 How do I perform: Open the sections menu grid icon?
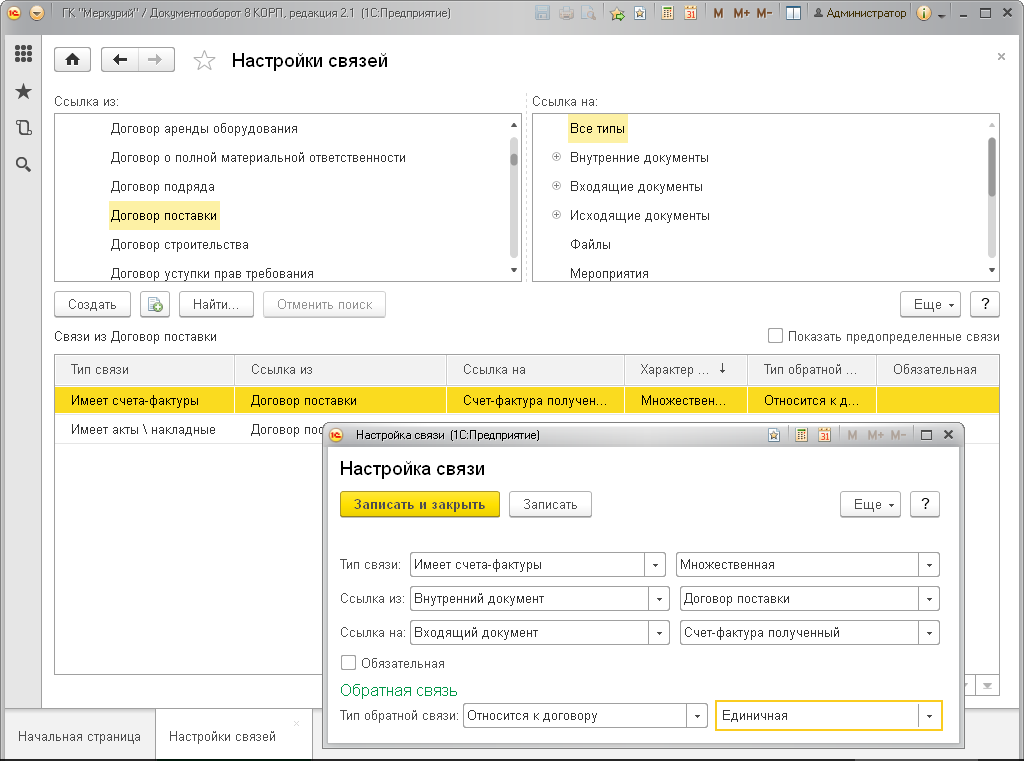(x=24, y=54)
